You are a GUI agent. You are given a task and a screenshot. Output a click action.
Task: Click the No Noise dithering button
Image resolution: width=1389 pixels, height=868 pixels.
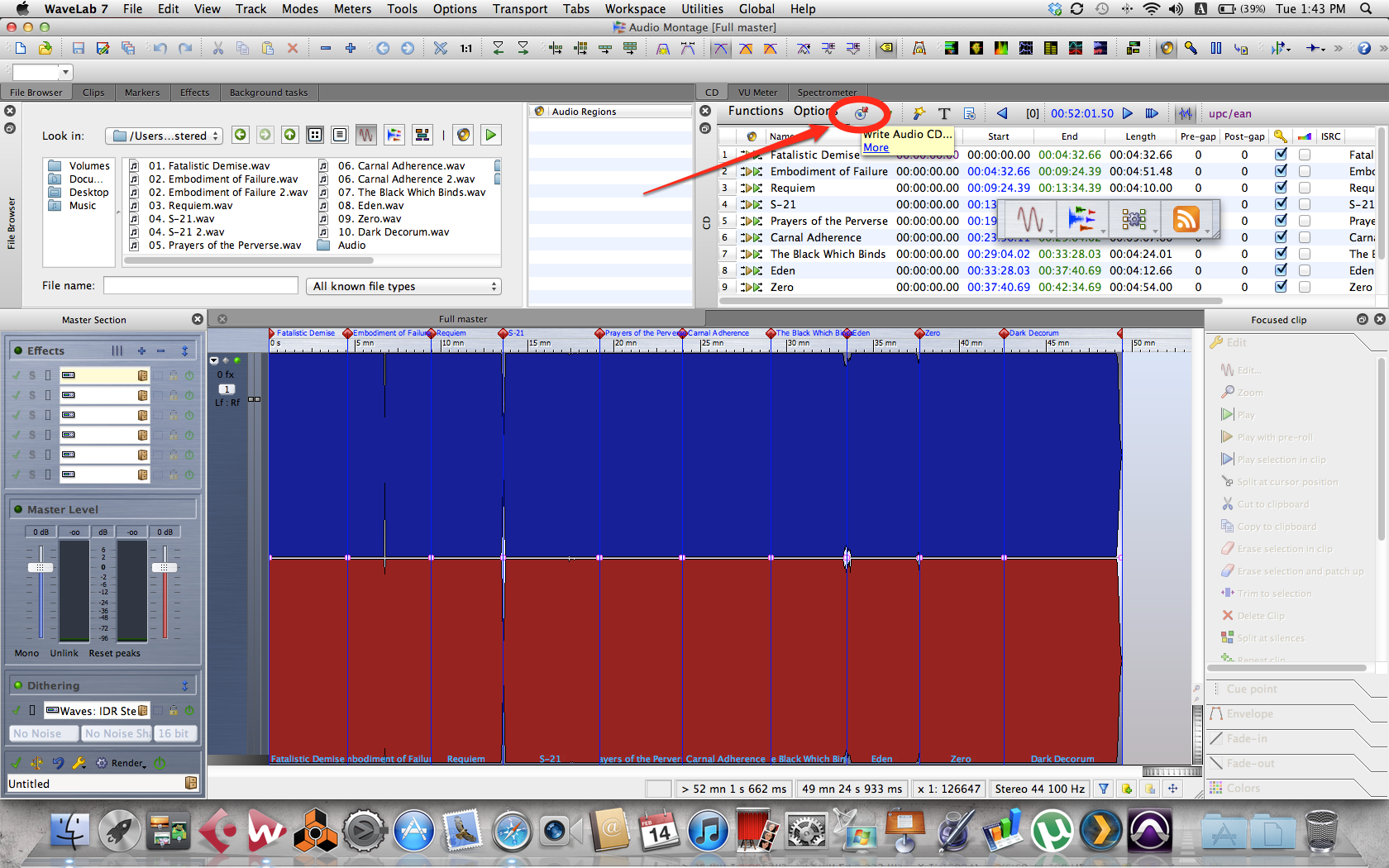45,733
